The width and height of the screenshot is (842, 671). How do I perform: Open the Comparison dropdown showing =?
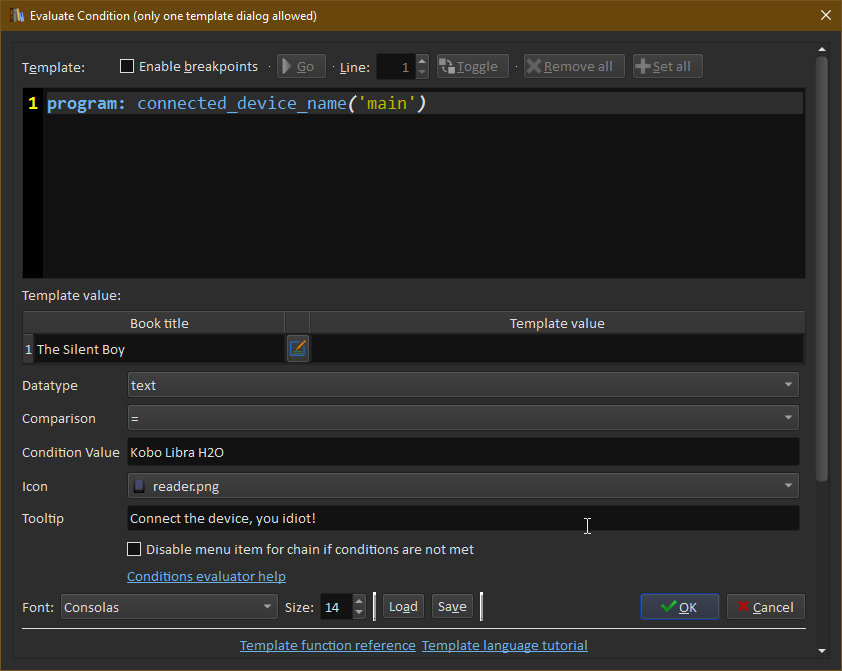pyautogui.click(x=463, y=418)
